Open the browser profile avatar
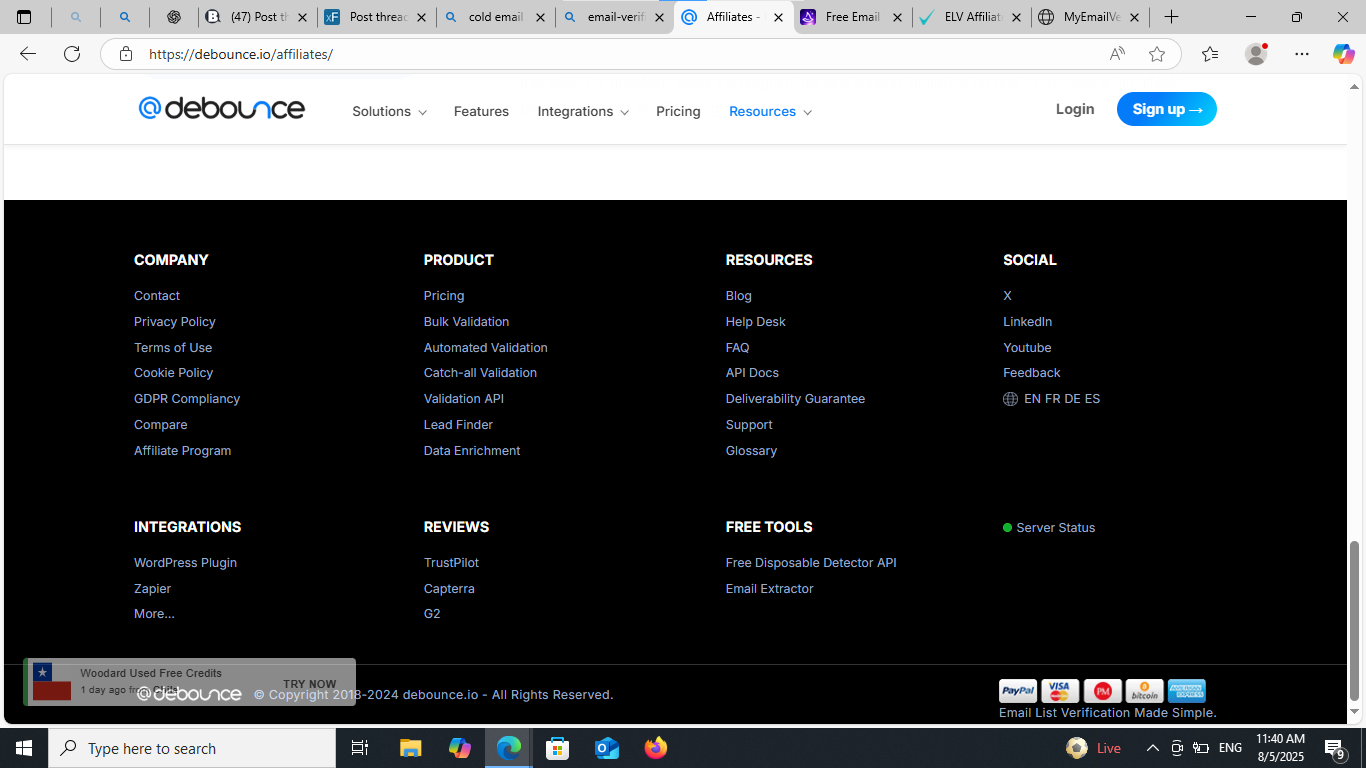The width and height of the screenshot is (1366, 768). [x=1256, y=54]
